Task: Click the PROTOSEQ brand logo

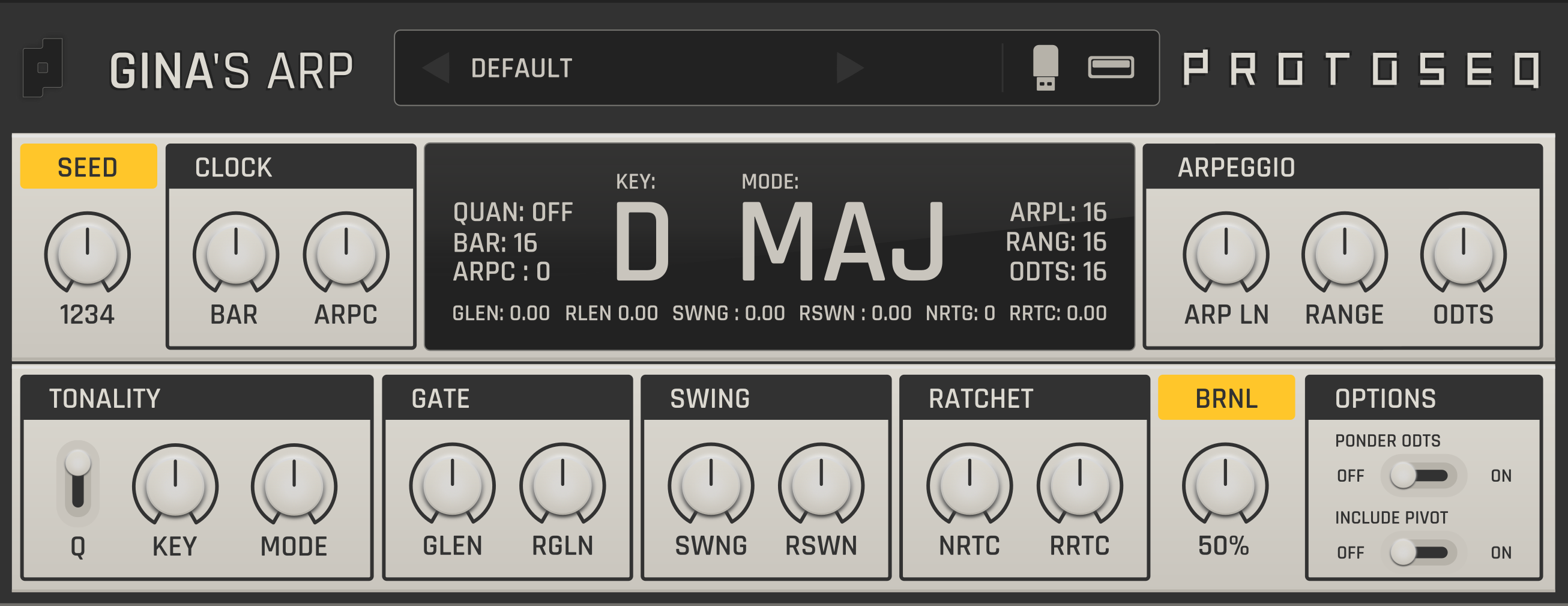Action: [x=1361, y=69]
